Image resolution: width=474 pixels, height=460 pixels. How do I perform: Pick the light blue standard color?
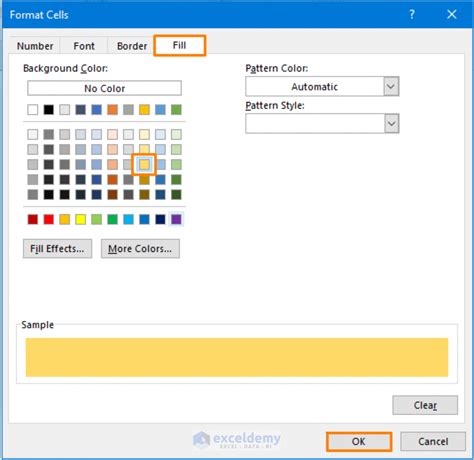click(128, 219)
